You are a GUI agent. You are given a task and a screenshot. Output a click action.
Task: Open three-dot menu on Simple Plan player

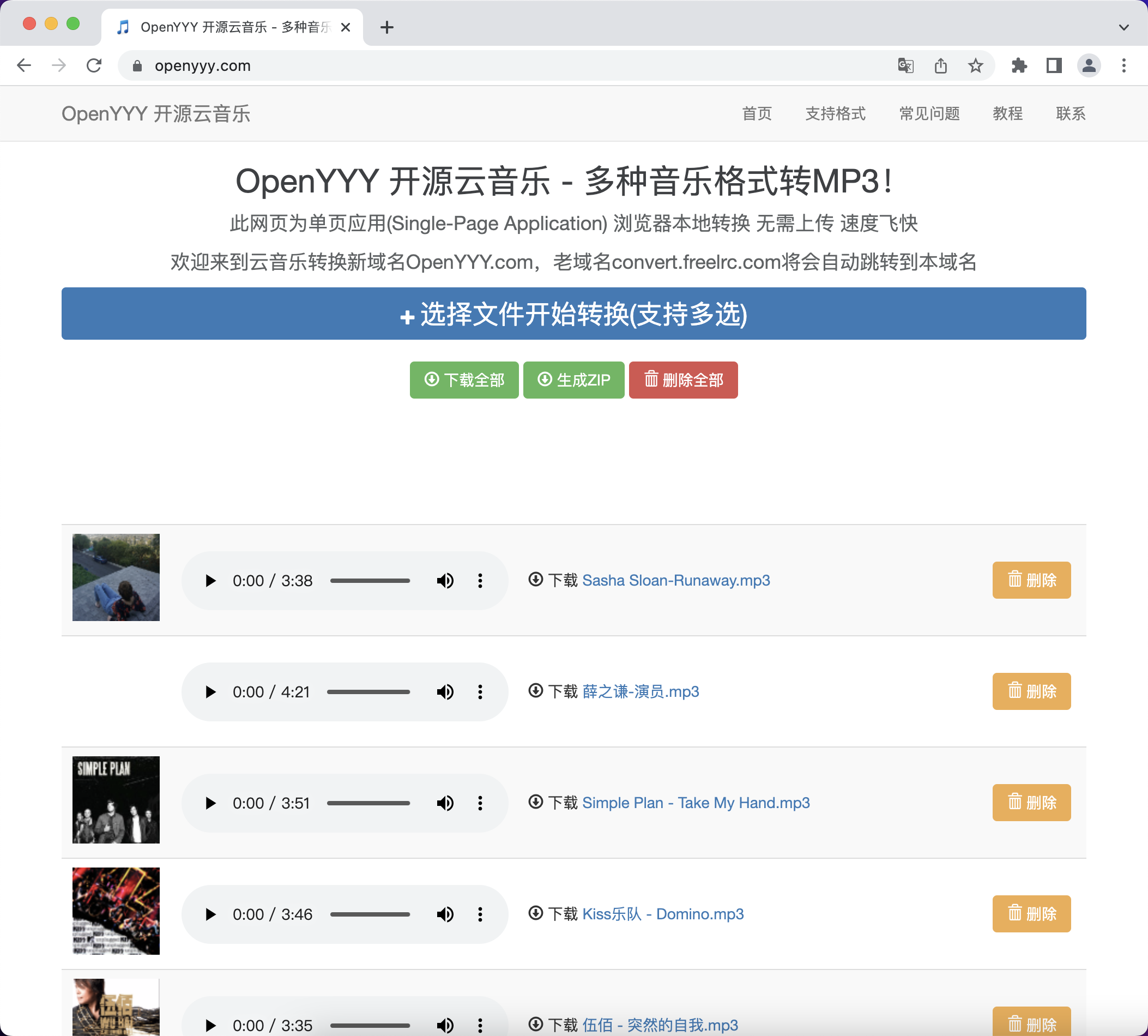480,803
